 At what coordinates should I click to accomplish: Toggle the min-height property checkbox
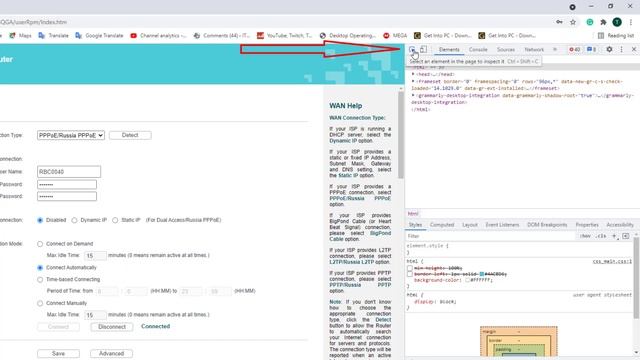click(409, 268)
